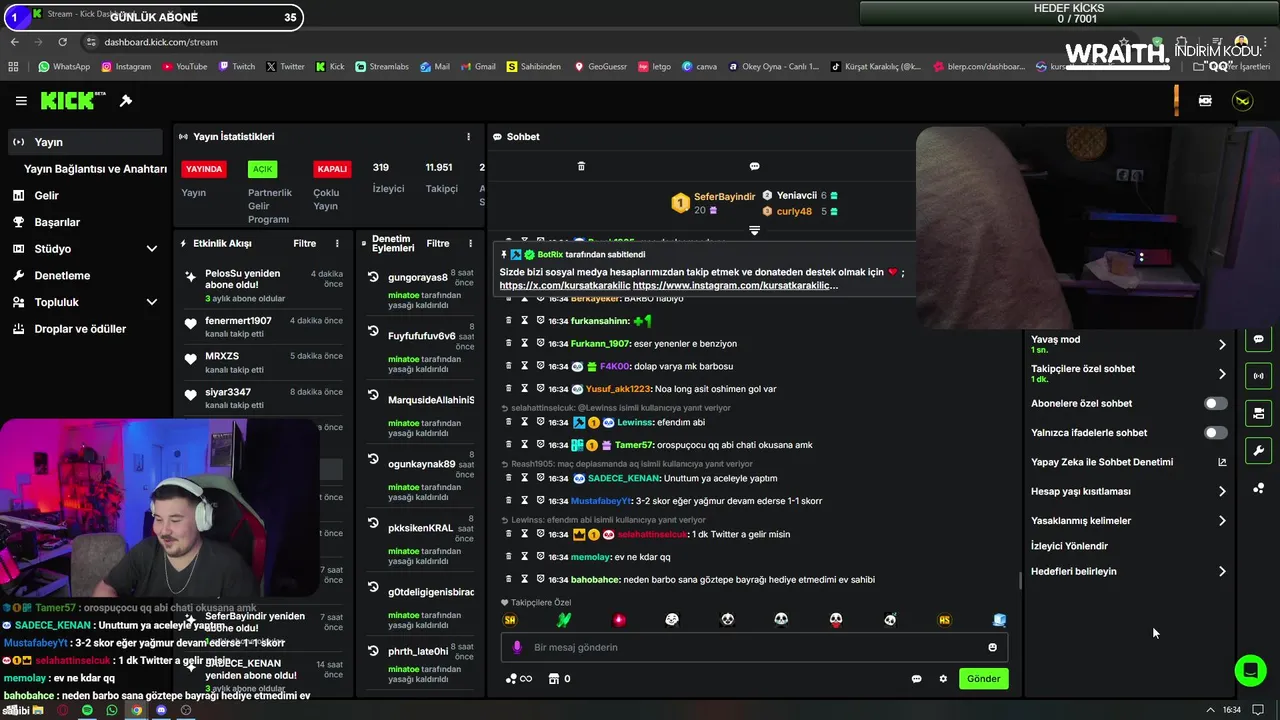Insert the SA emote

click(510, 620)
